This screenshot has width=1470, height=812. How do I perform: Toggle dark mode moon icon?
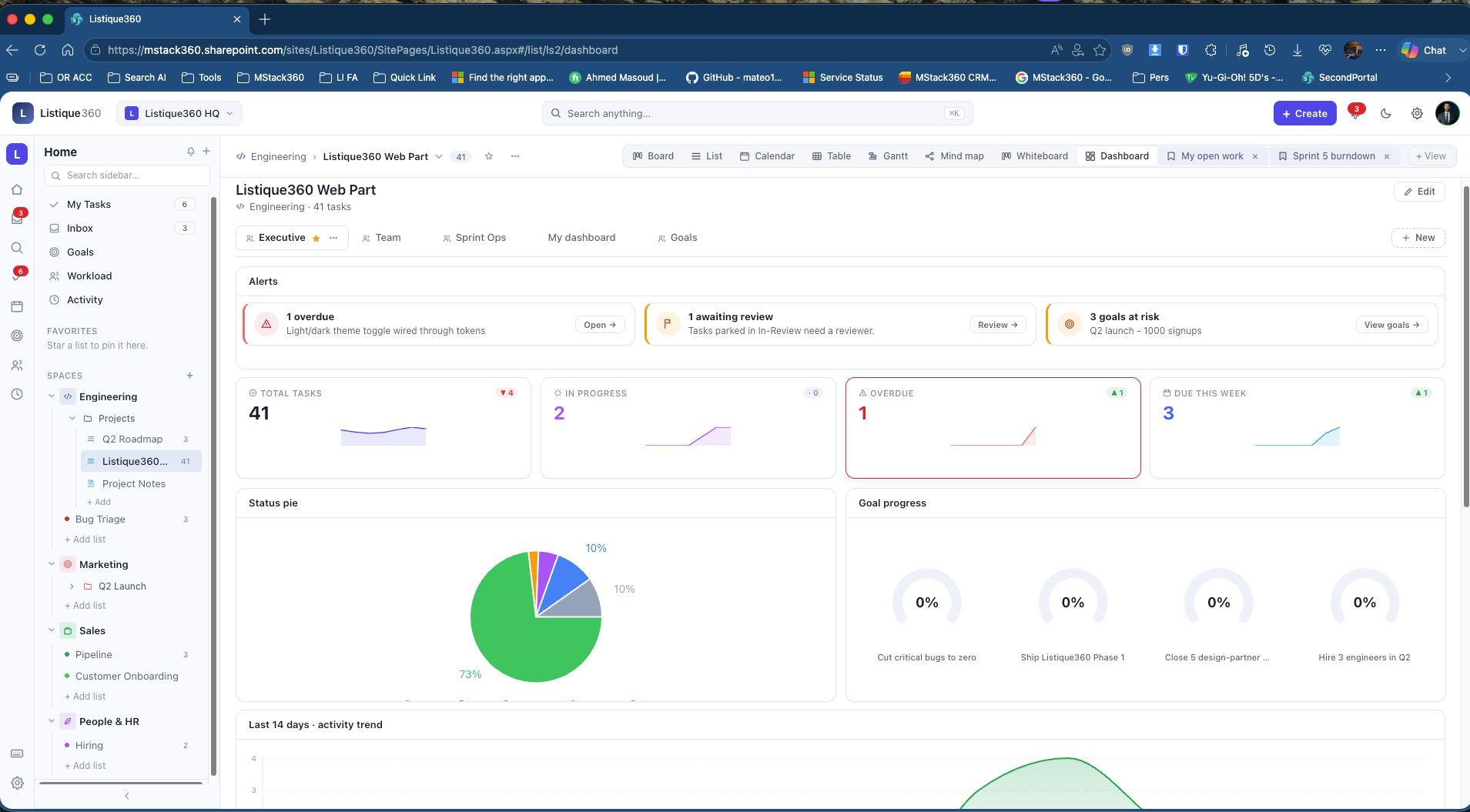pyautogui.click(x=1386, y=113)
